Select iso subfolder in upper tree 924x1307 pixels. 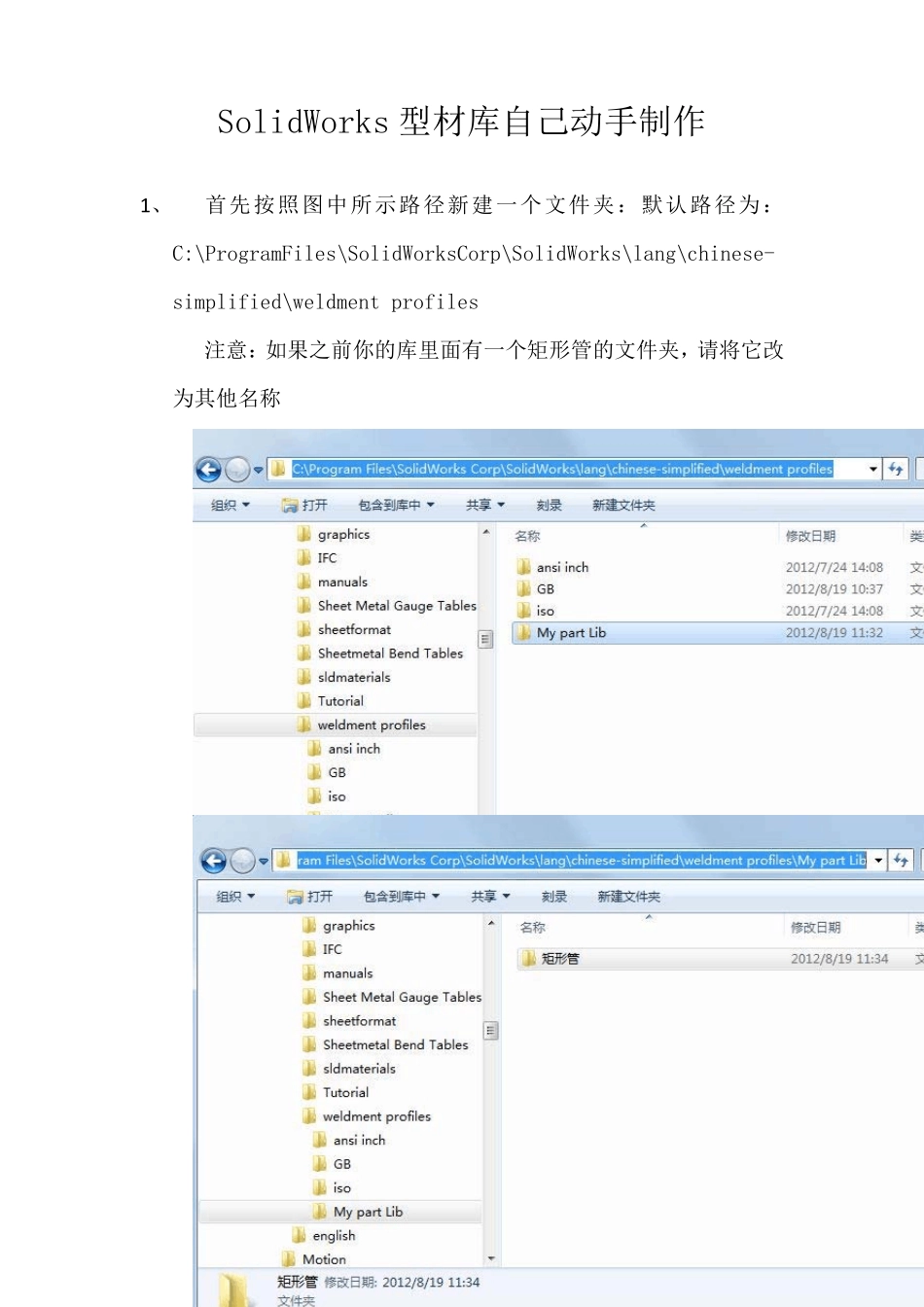[x=327, y=796]
